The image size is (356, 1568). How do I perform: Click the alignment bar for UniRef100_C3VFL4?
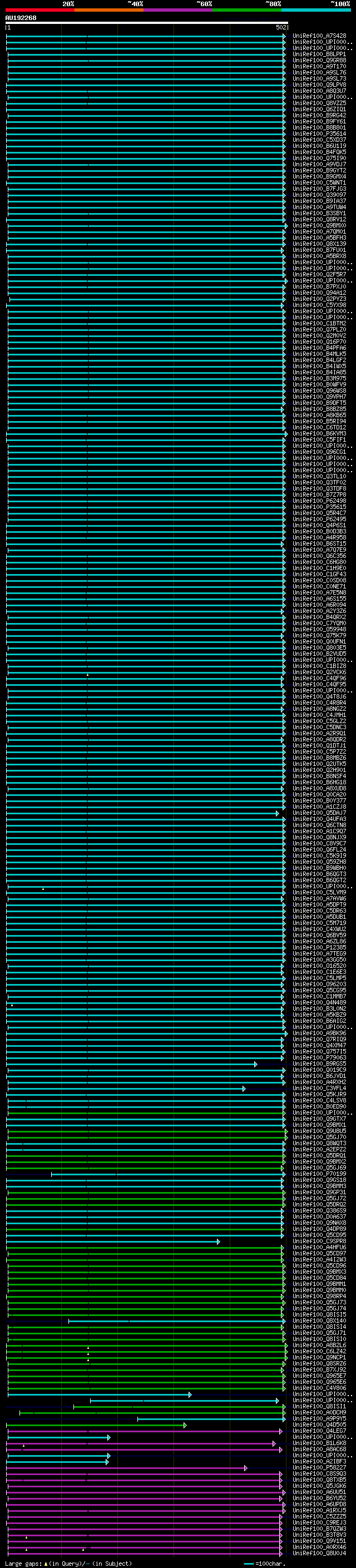coord(126,1089)
